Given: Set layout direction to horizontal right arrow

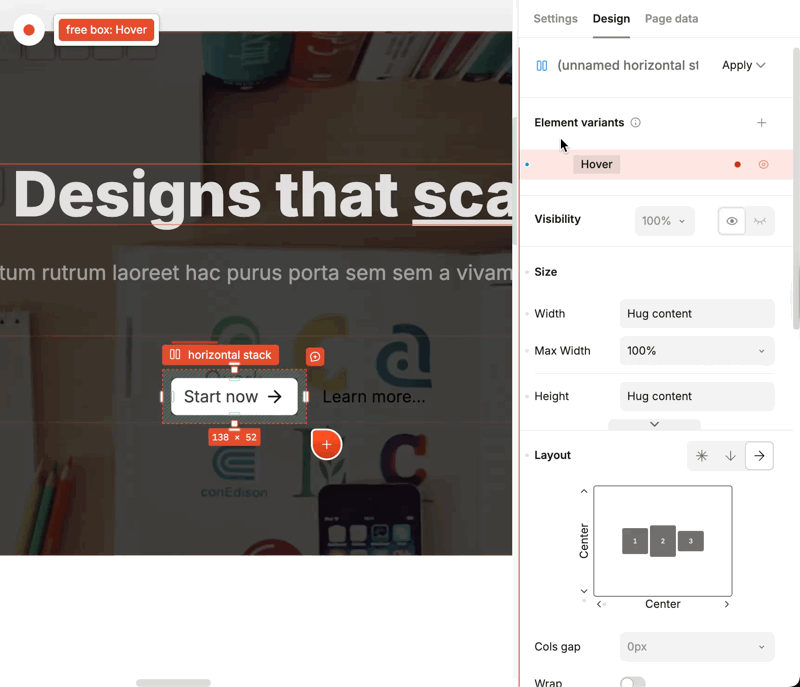Looking at the screenshot, I should coord(759,456).
